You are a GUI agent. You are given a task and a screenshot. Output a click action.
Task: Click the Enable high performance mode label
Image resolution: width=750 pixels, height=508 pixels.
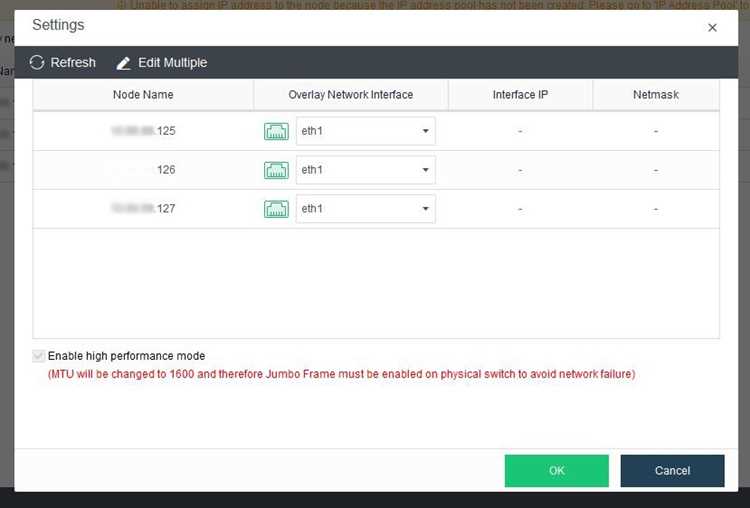pyautogui.click(x=126, y=356)
